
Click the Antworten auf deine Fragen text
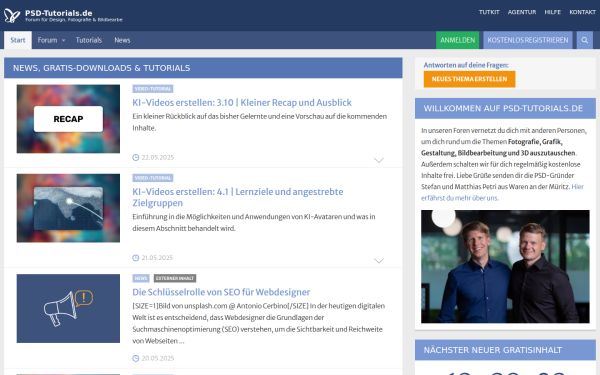[466, 65]
